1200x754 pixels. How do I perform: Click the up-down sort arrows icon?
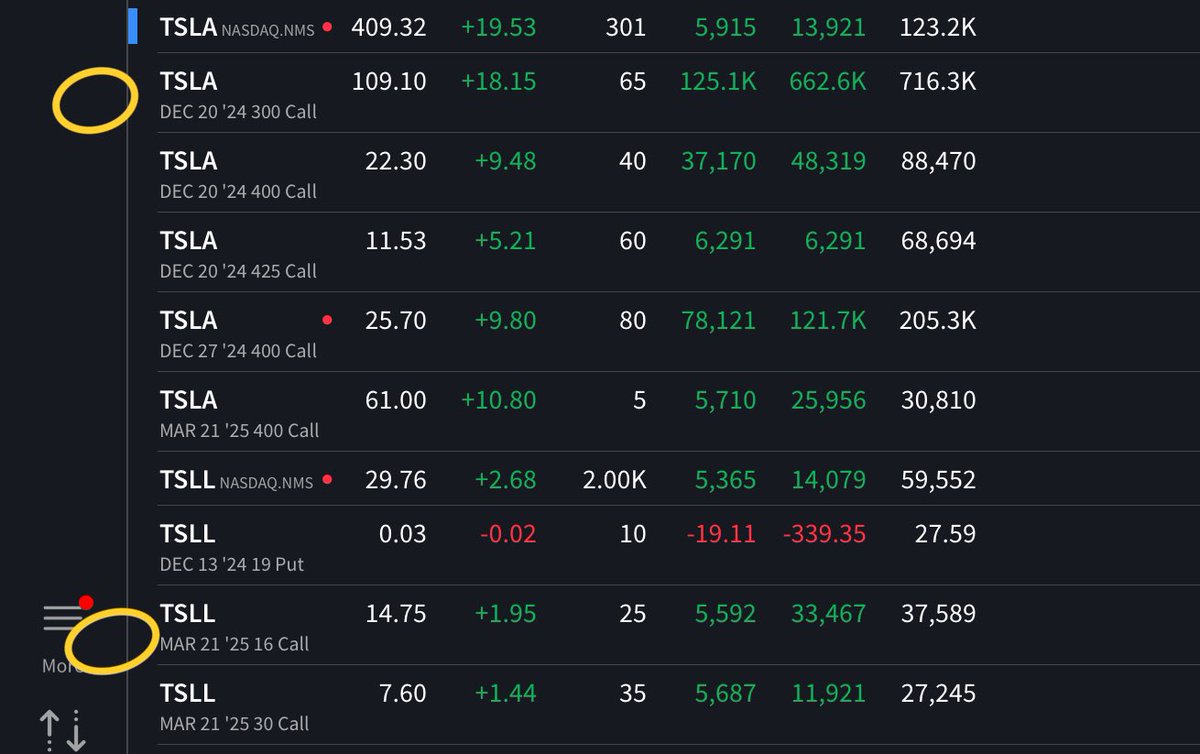coord(62,730)
